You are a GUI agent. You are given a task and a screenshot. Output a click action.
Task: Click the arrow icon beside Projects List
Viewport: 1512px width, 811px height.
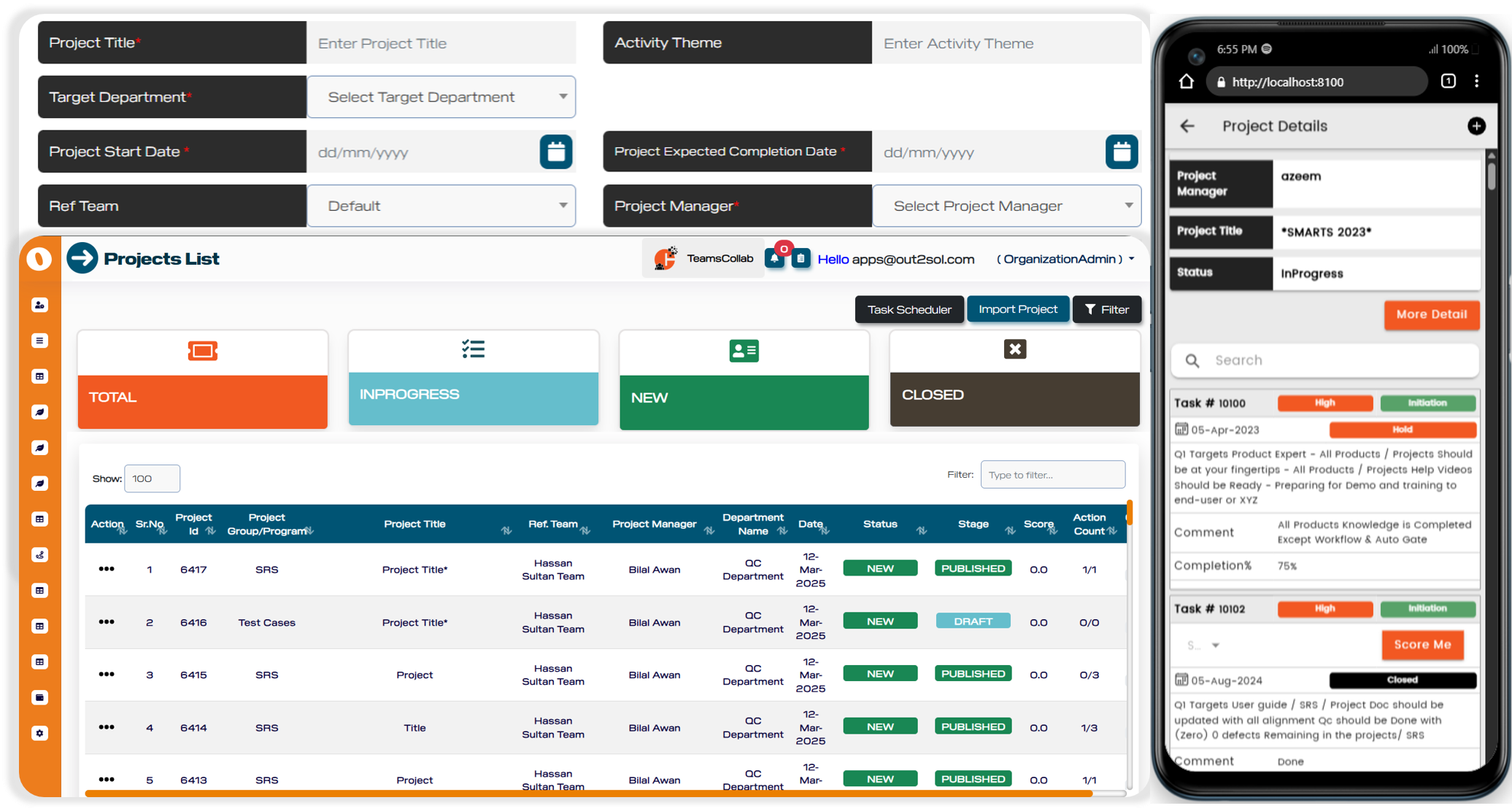click(x=82, y=258)
